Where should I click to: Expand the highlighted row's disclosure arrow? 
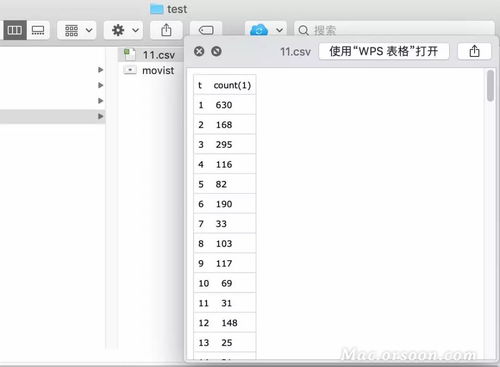point(100,116)
